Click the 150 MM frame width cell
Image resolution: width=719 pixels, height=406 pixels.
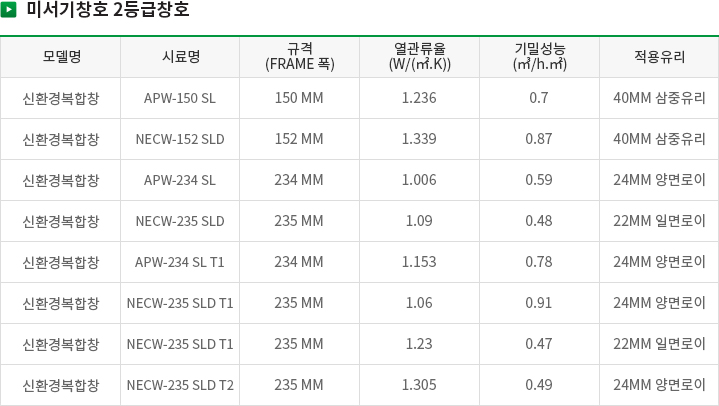(299, 98)
